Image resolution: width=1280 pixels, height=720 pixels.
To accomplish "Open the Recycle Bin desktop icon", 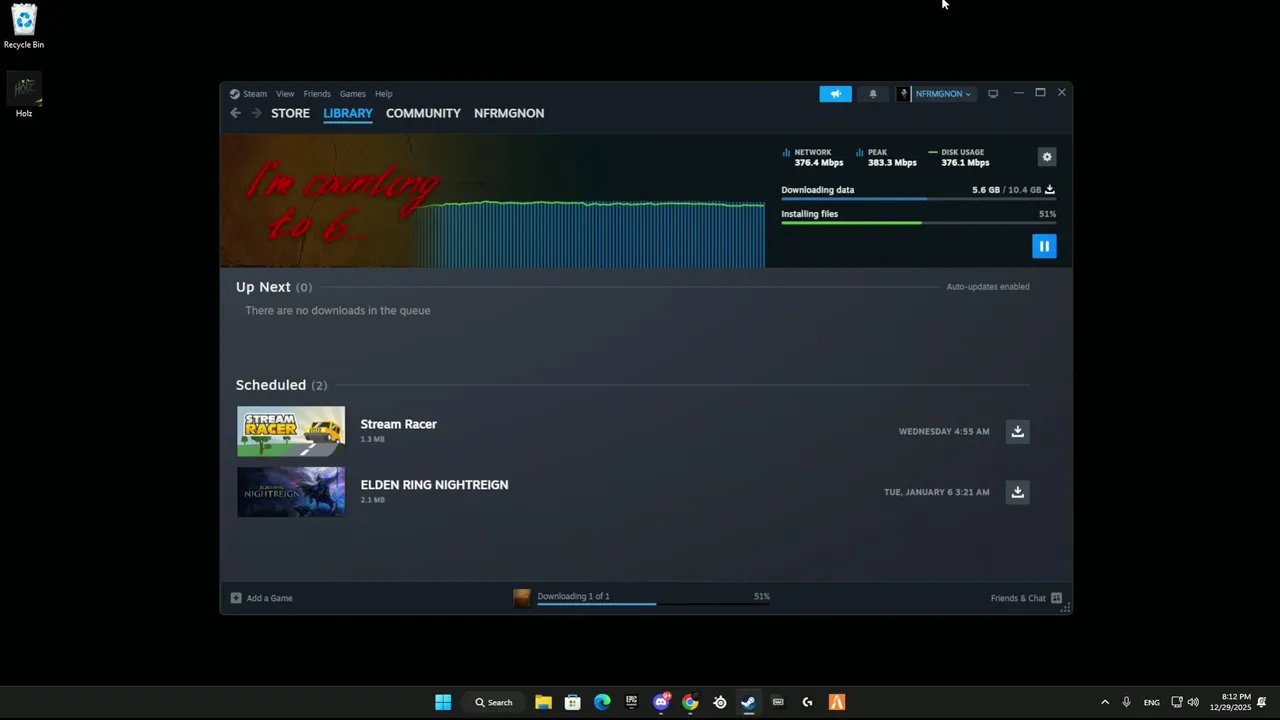I will click(x=24, y=27).
